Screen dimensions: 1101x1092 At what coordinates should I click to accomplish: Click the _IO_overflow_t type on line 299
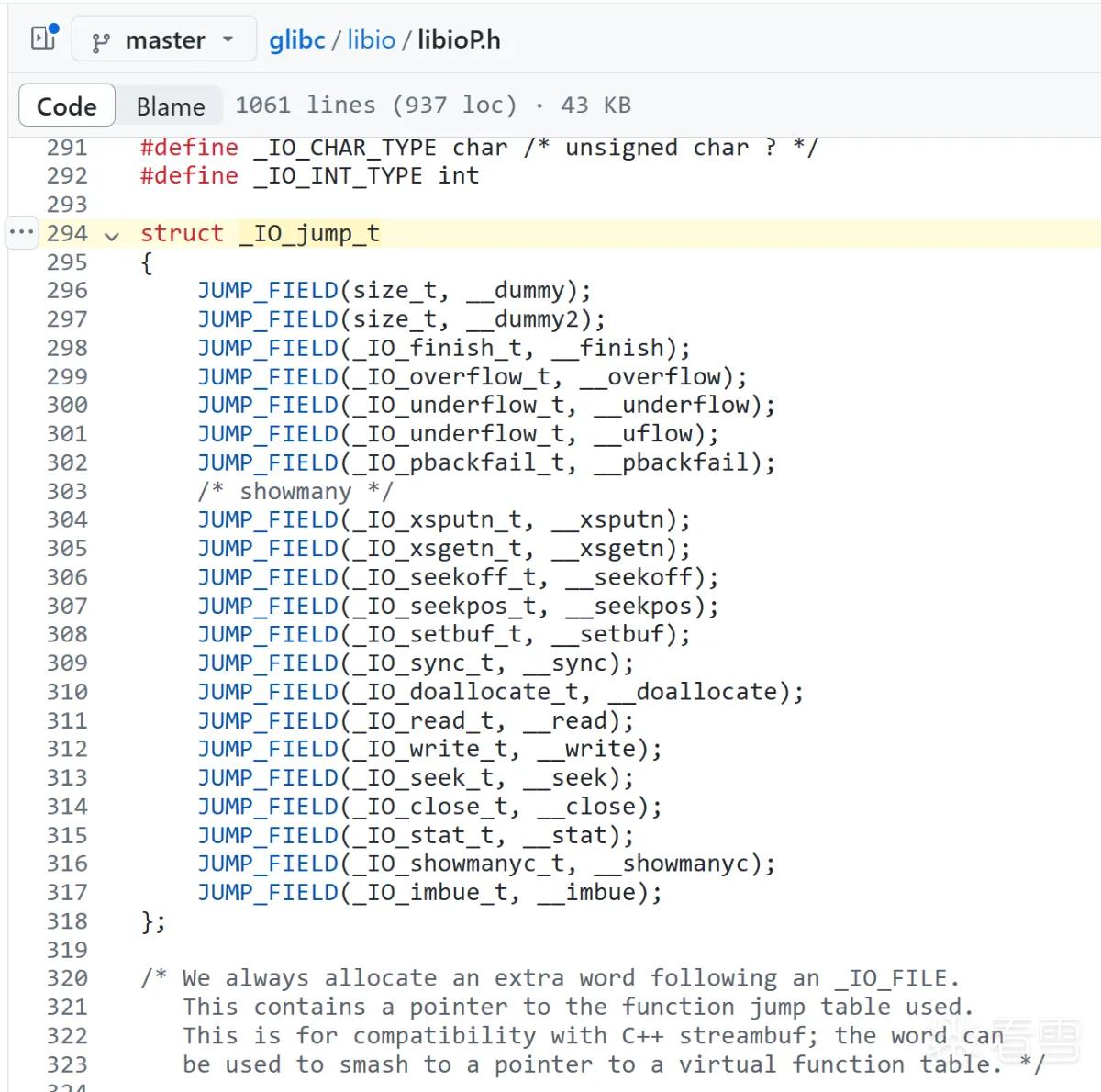pyautogui.click(x=451, y=376)
